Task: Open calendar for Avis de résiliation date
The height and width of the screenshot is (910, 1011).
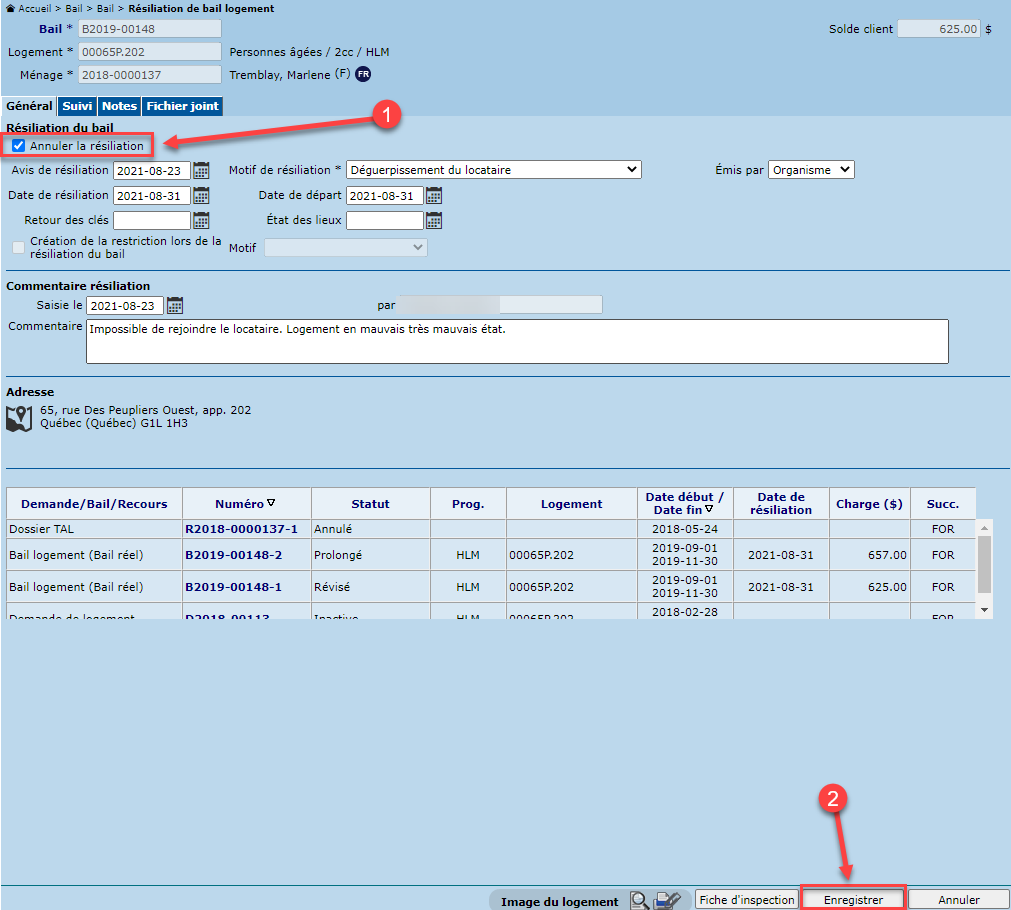Action: tap(201, 170)
